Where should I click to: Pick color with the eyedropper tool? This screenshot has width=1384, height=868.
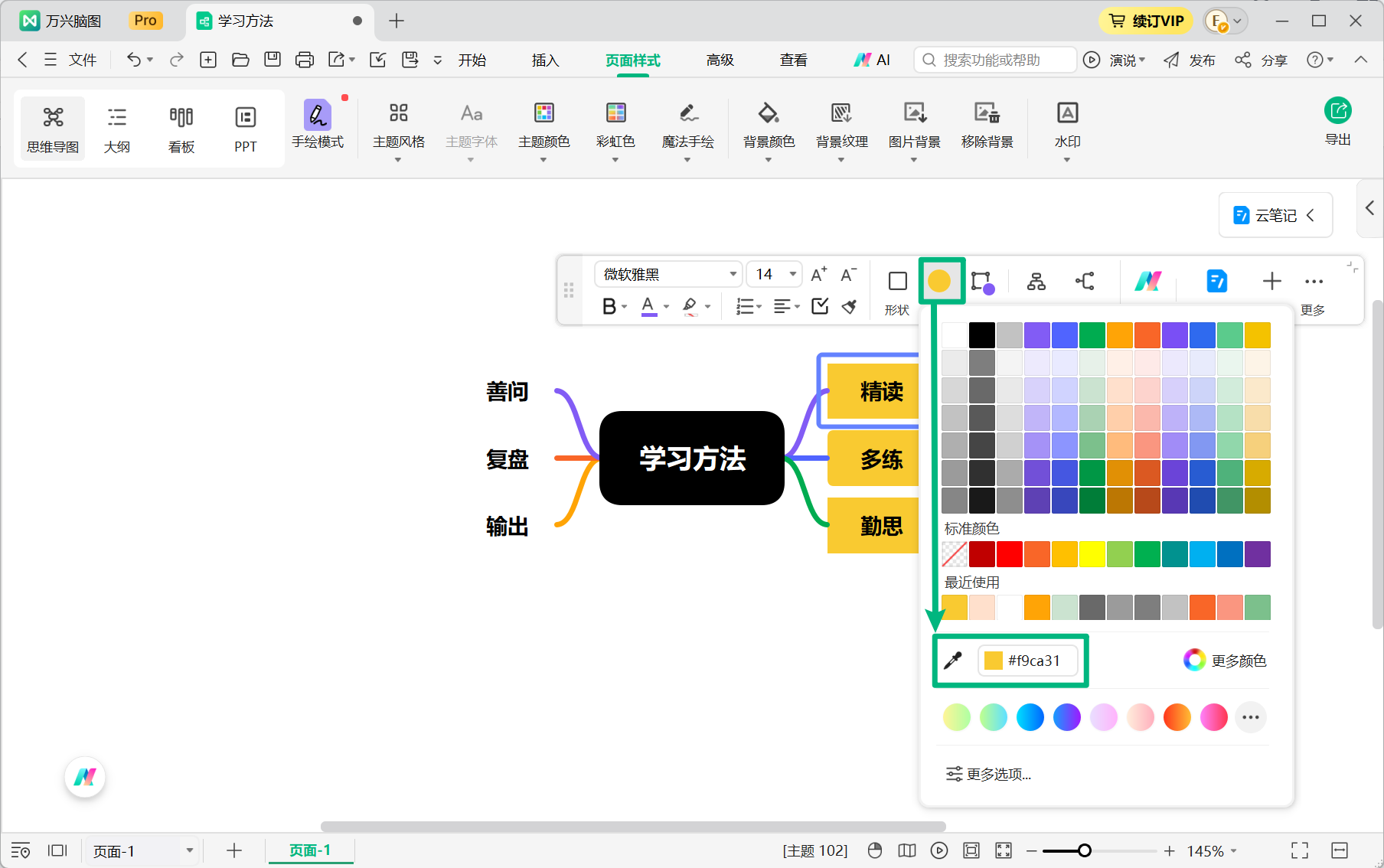pos(953,661)
